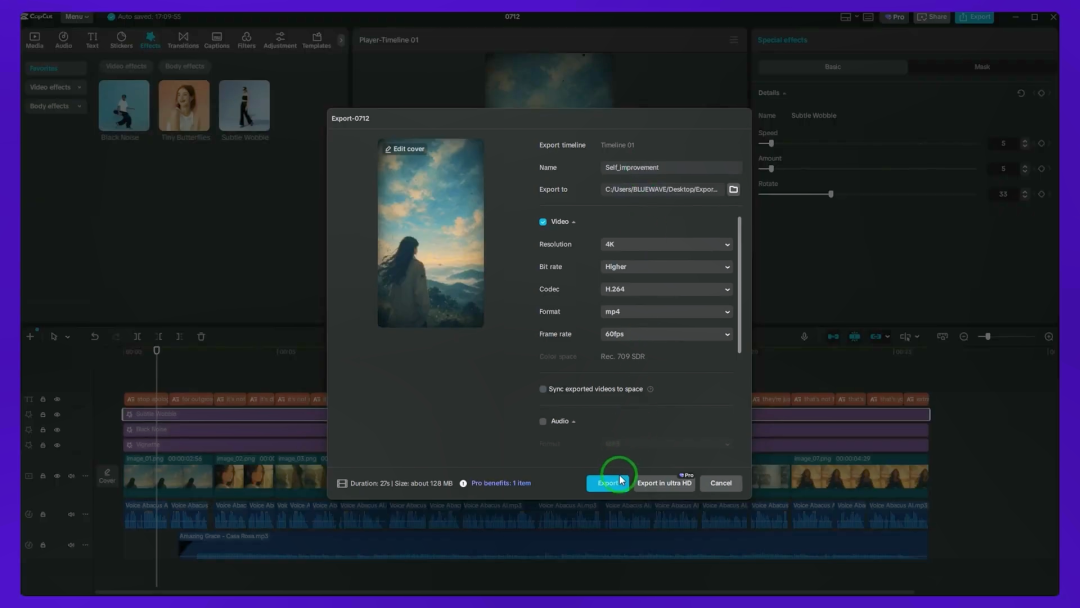
Task: Click the Export in ultra HD button
Action: point(664,483)
